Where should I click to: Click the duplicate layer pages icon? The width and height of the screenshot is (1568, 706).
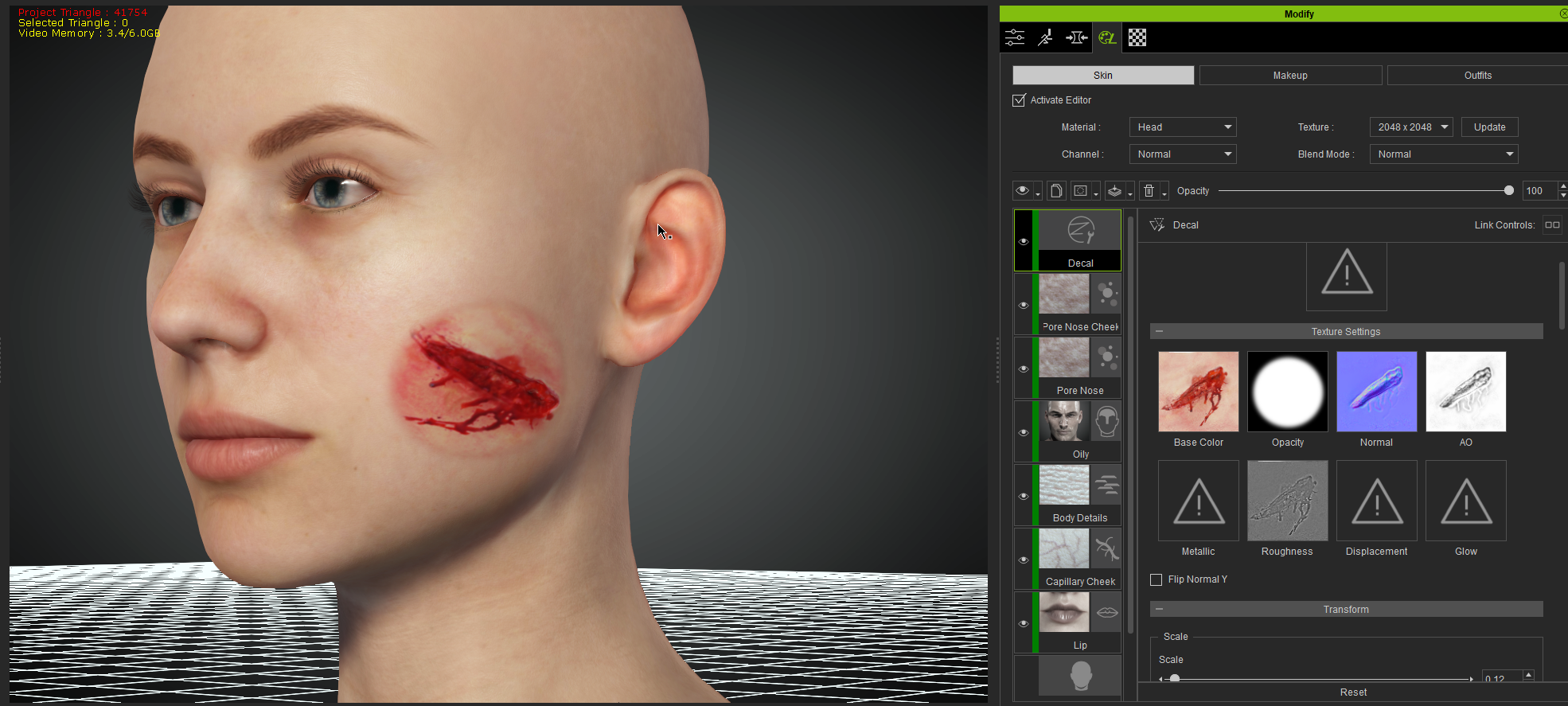tap(1056, 191)
